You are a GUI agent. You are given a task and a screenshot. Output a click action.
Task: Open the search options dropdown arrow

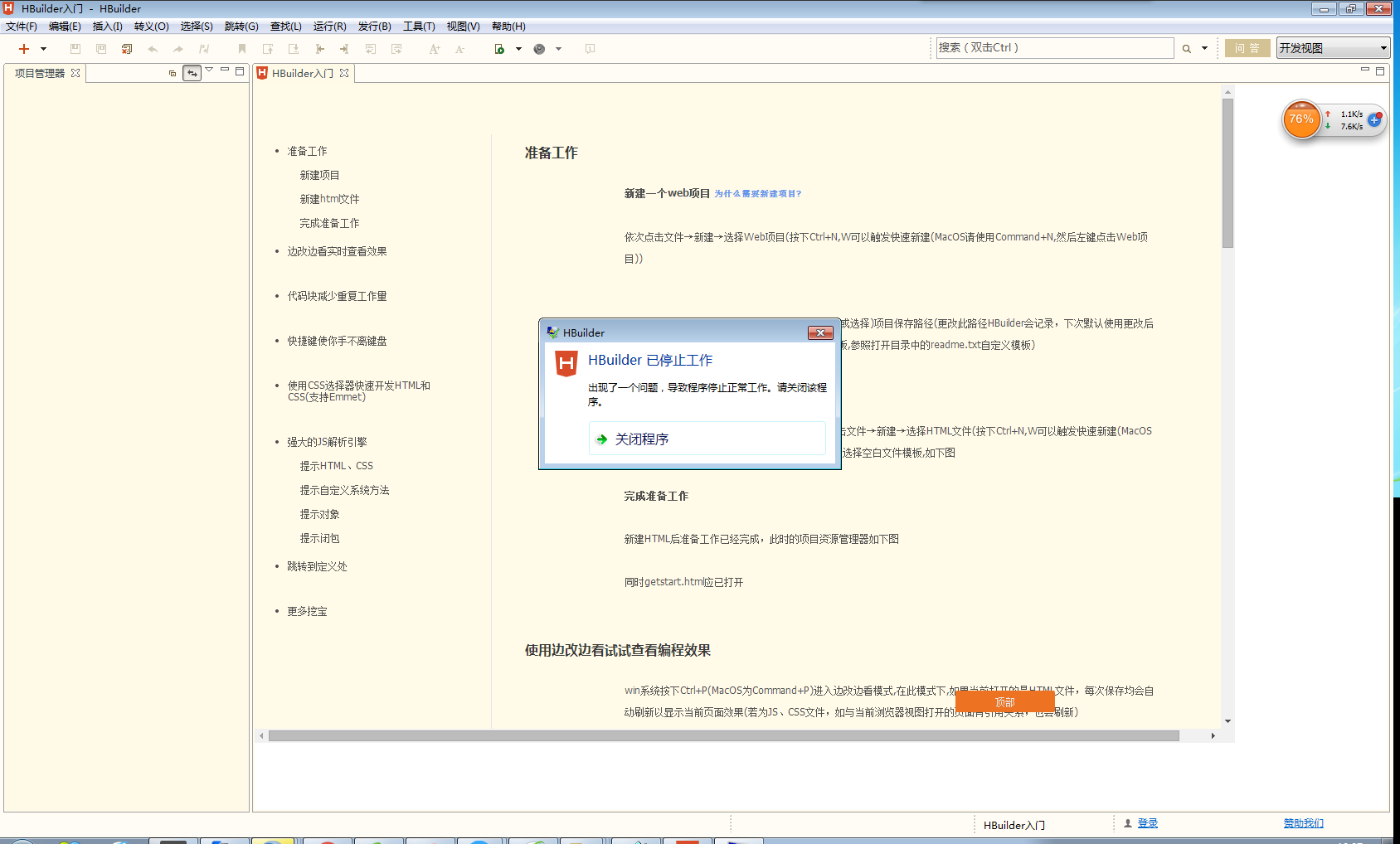(x=1205, y=49)
